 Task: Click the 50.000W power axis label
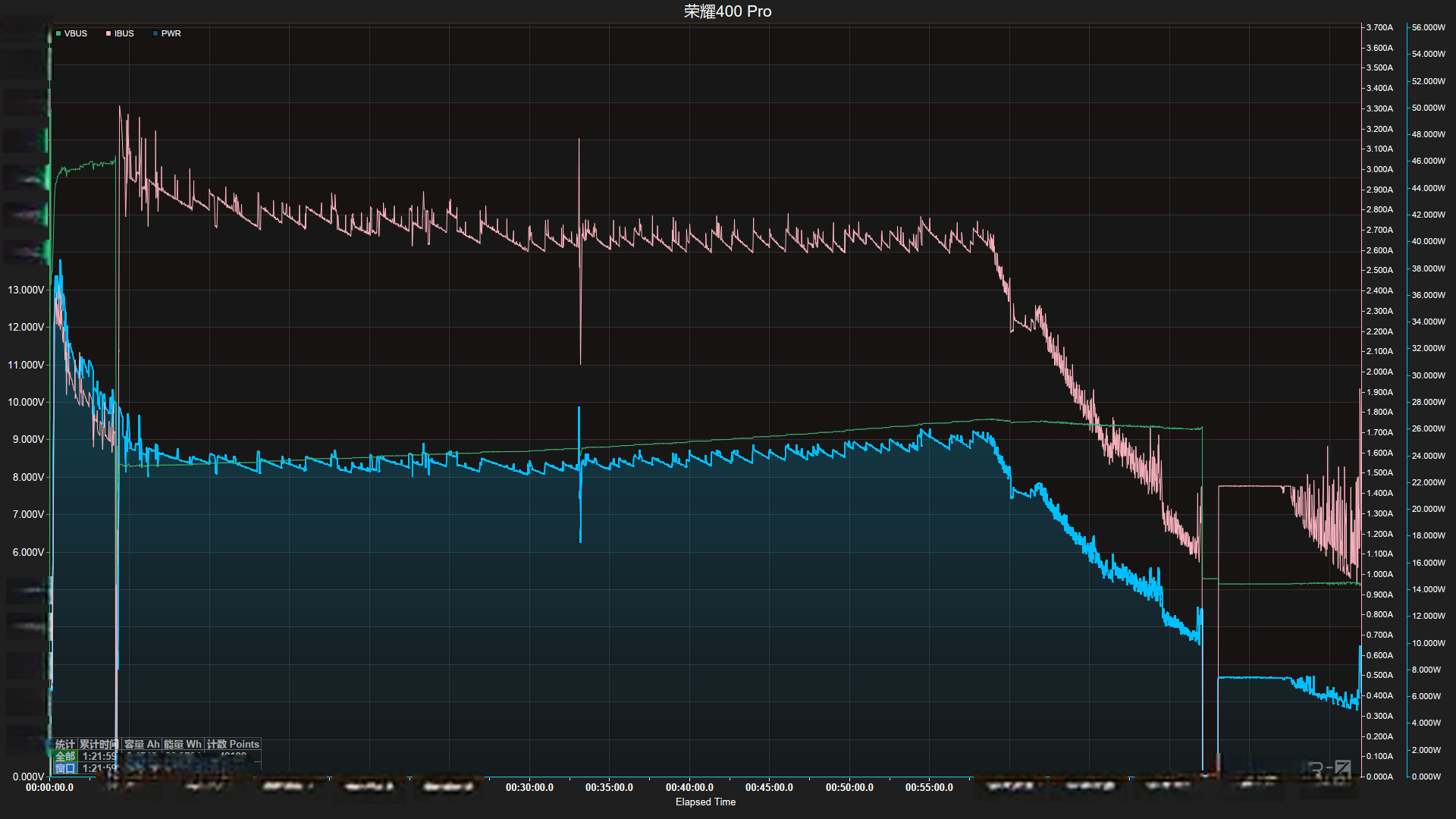click(x=1429, y=108)
